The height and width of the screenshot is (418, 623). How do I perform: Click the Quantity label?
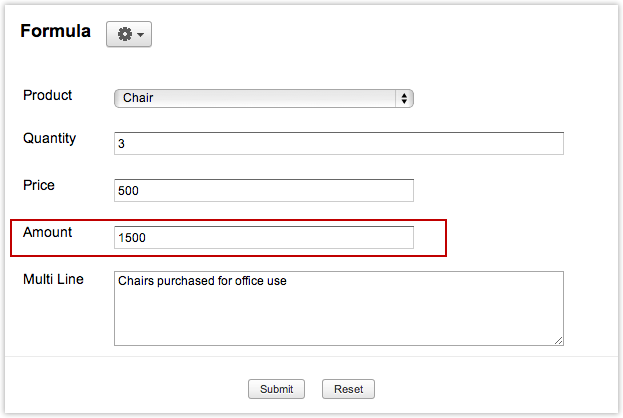point(50,139)
